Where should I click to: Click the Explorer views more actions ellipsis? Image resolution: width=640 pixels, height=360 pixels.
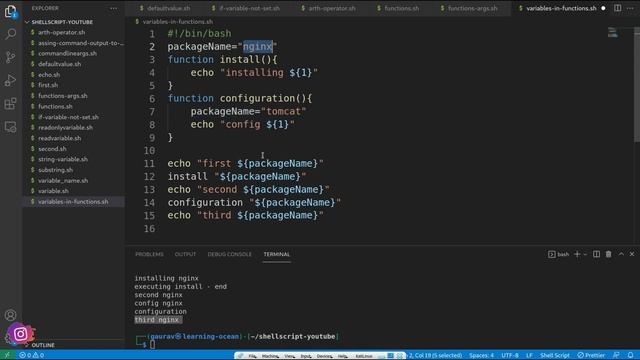[113, 8]
